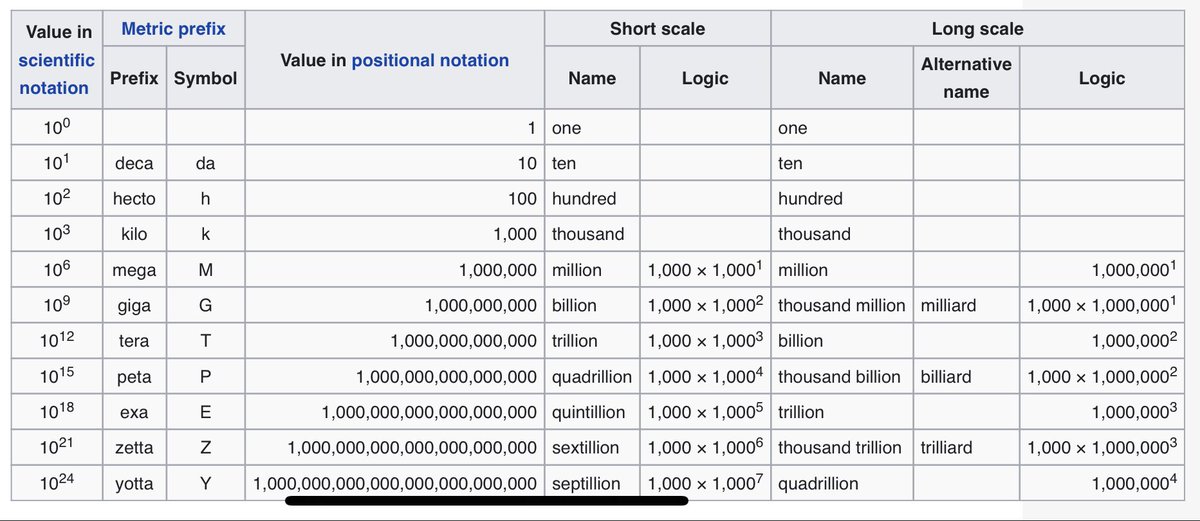1200x521 pixels.
Task: Follow the positional notation link
Action: [x=428, y=60]
